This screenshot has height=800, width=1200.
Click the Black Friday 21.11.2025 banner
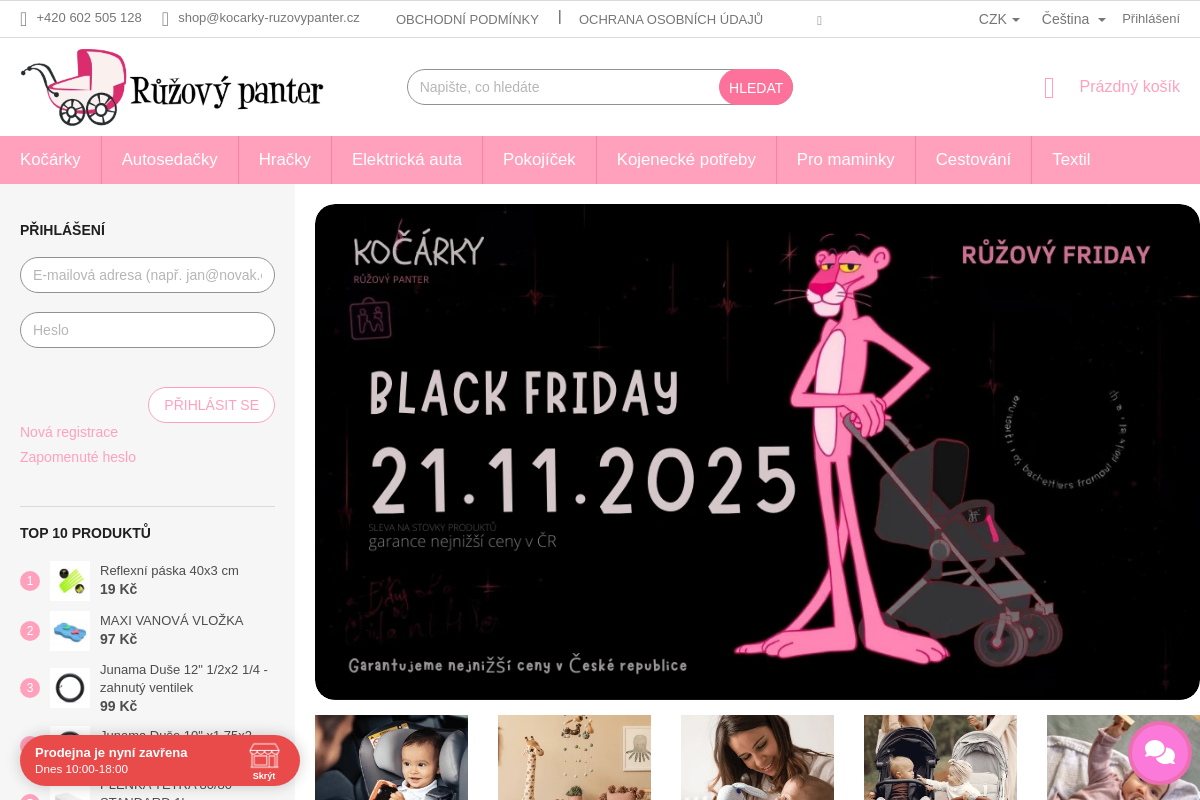[757, 452]
